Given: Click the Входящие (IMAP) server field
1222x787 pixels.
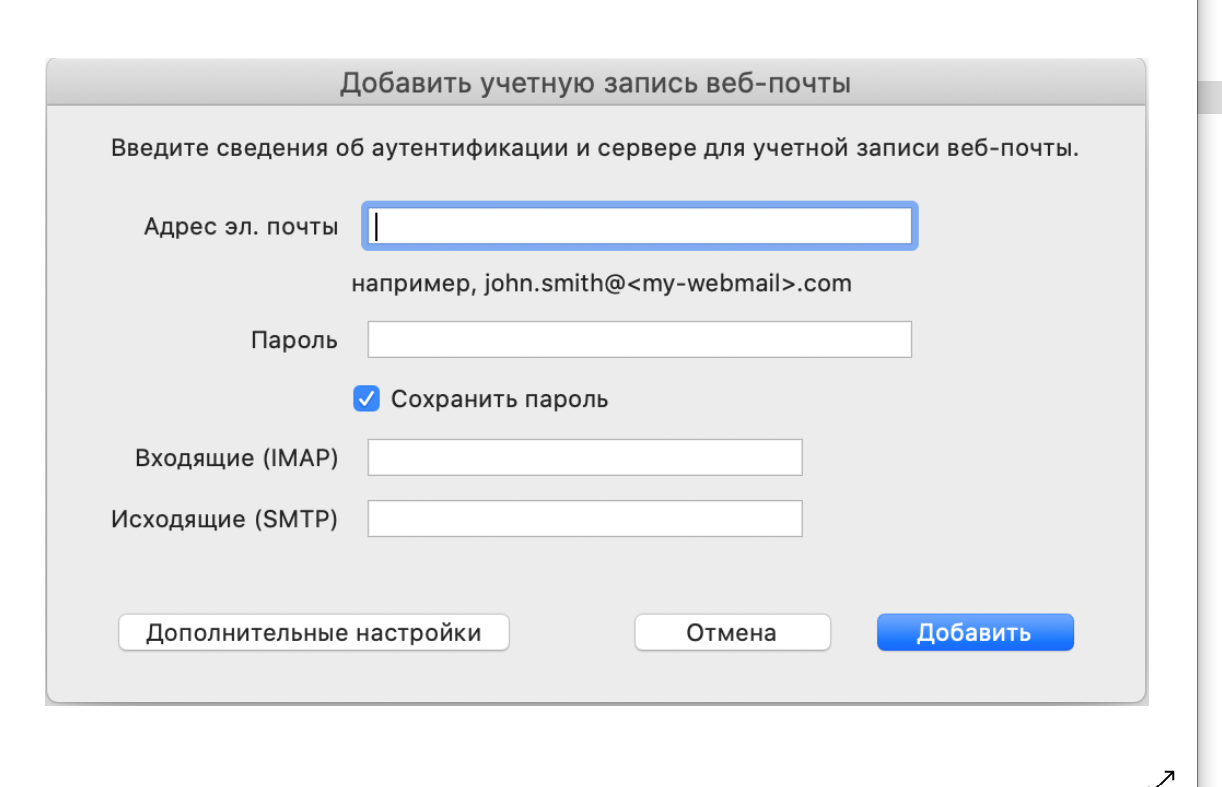Looking at the screenshot, I should [585, 458].
